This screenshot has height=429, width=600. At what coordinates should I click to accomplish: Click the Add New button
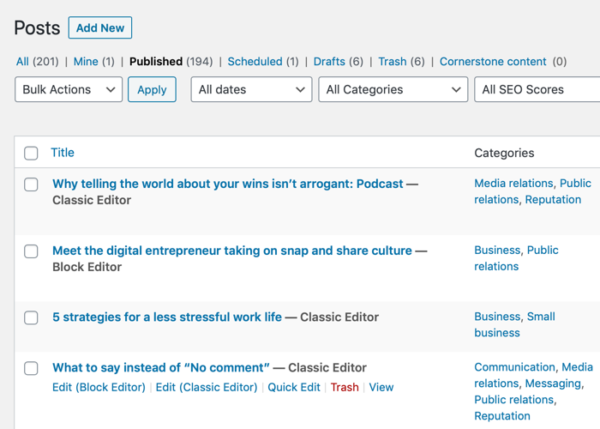pos(100,28)
